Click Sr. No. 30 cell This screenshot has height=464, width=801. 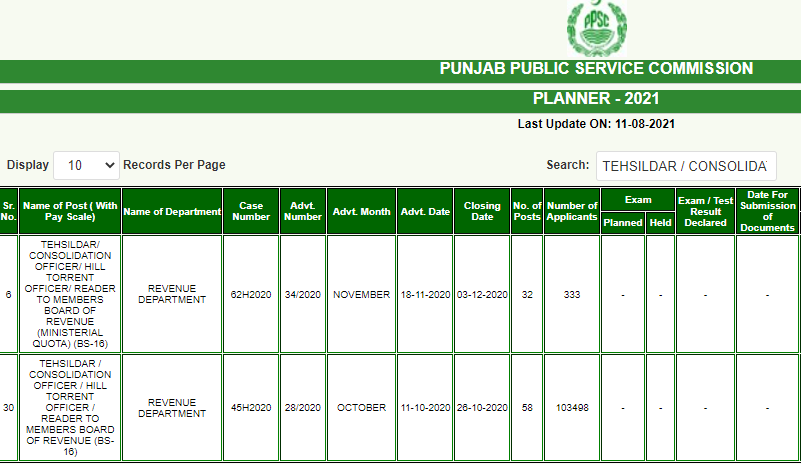8,408
